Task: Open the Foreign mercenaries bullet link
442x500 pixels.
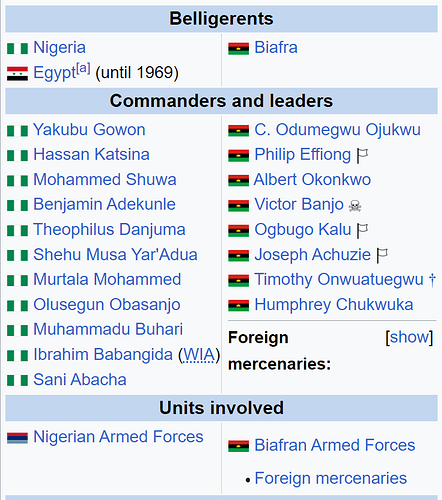Action: pyautogui.click(x=331, y=478)
